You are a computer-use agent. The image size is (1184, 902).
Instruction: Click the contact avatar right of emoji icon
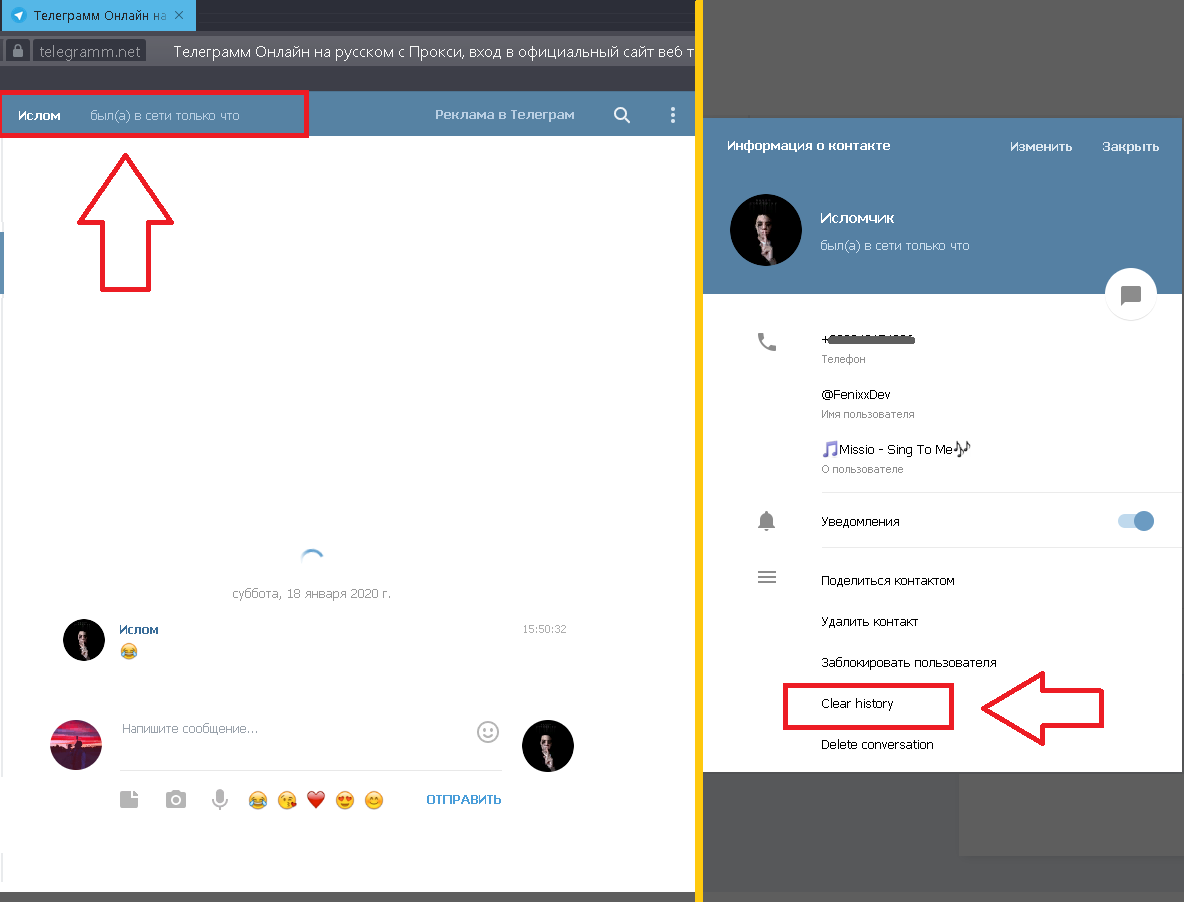(547, 746)
